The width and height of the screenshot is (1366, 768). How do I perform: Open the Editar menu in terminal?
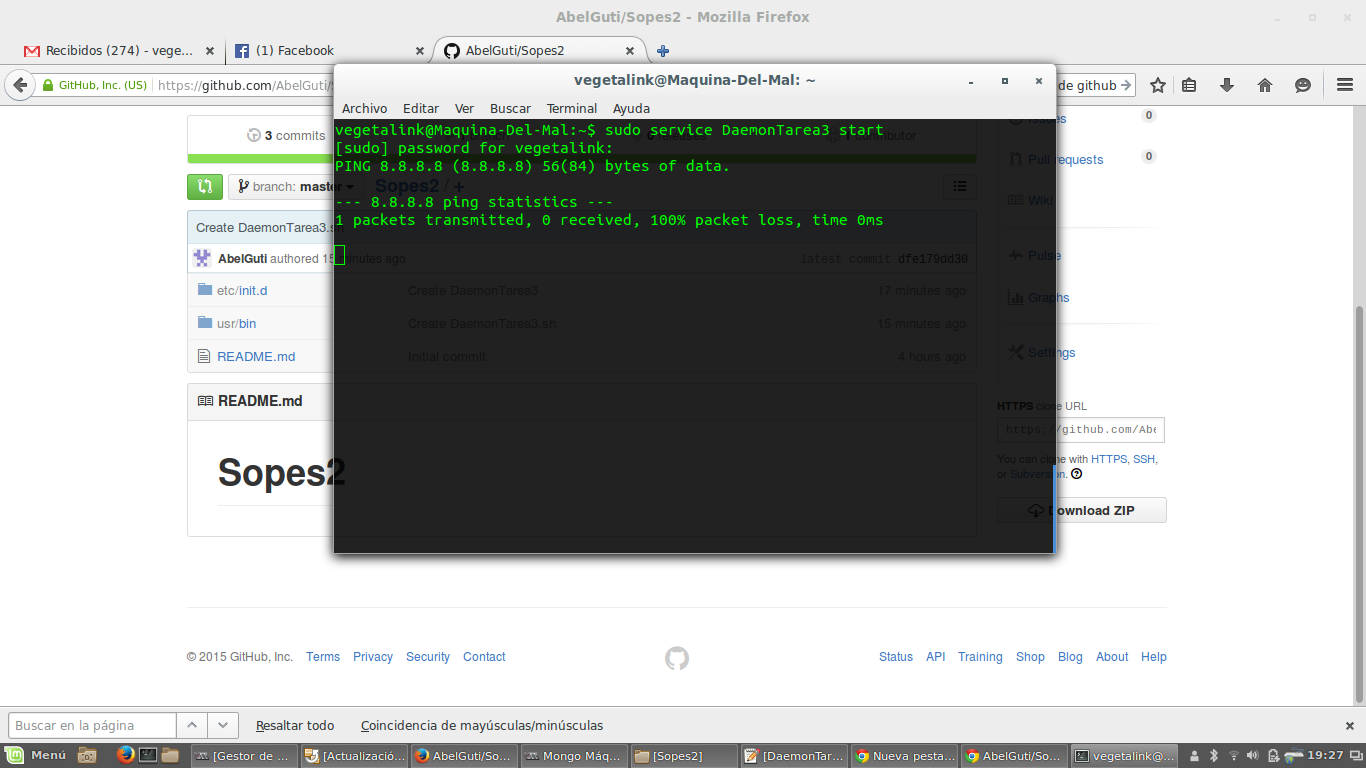[x=421, y=108]
